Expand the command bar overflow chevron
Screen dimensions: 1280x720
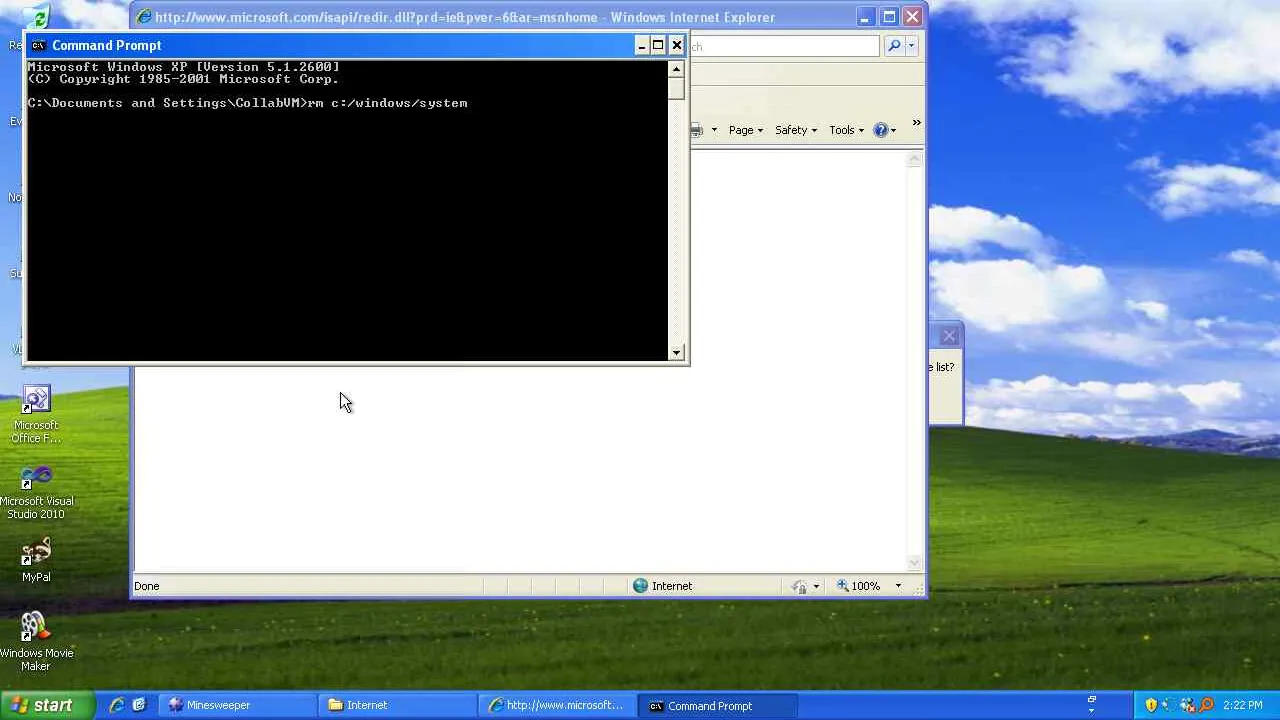click(x=916, y=124)
